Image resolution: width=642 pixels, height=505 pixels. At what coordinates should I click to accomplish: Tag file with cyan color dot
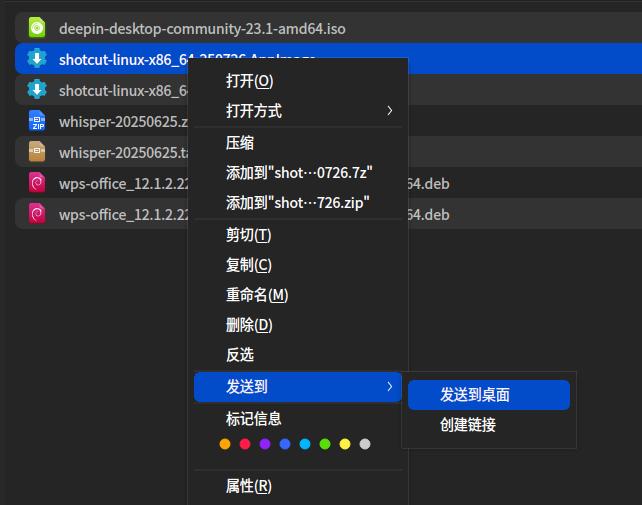point(305,444)
